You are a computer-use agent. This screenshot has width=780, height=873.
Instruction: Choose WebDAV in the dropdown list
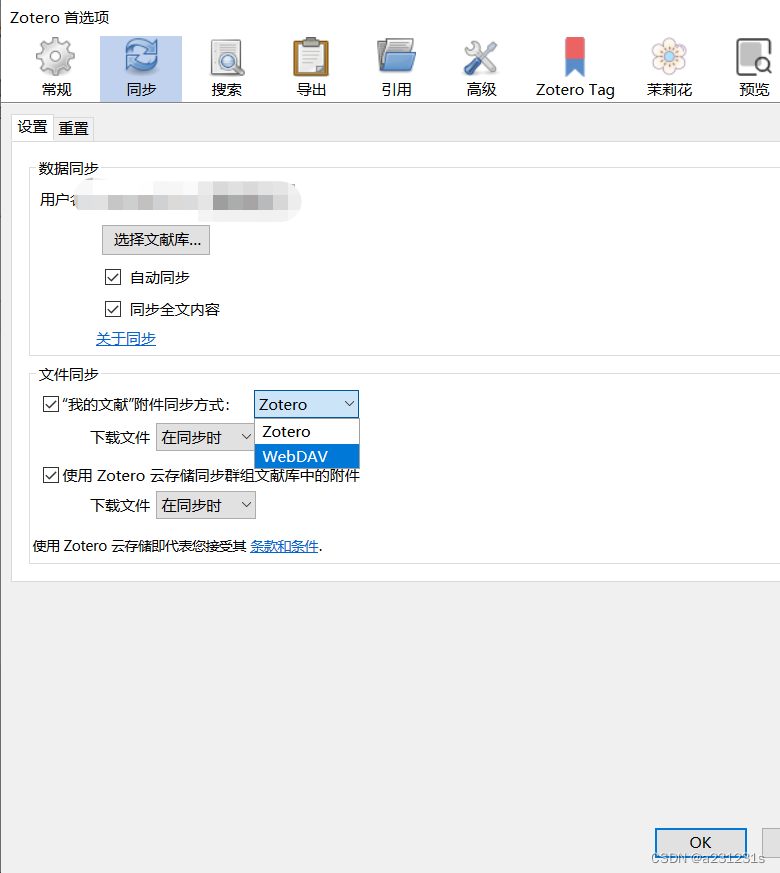point(307,456)
